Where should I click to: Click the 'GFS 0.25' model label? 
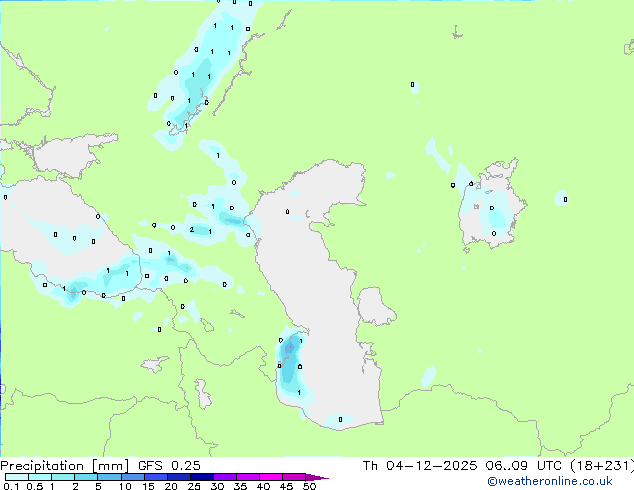pos(169,466)
